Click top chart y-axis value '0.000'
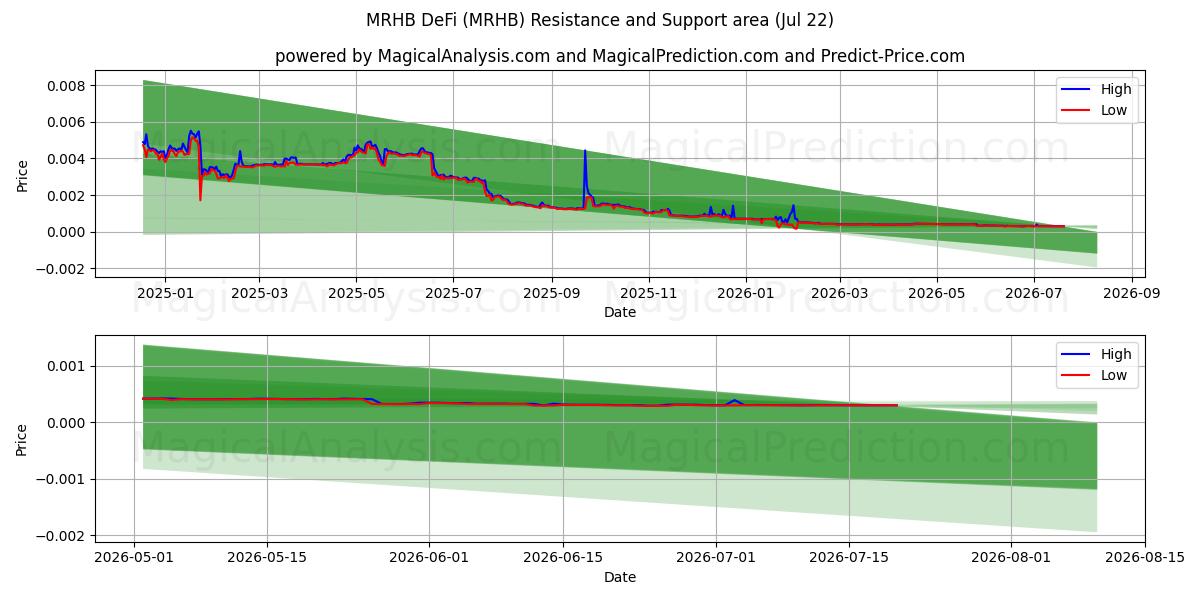The image size is (1200, 600). click(67, 232)
